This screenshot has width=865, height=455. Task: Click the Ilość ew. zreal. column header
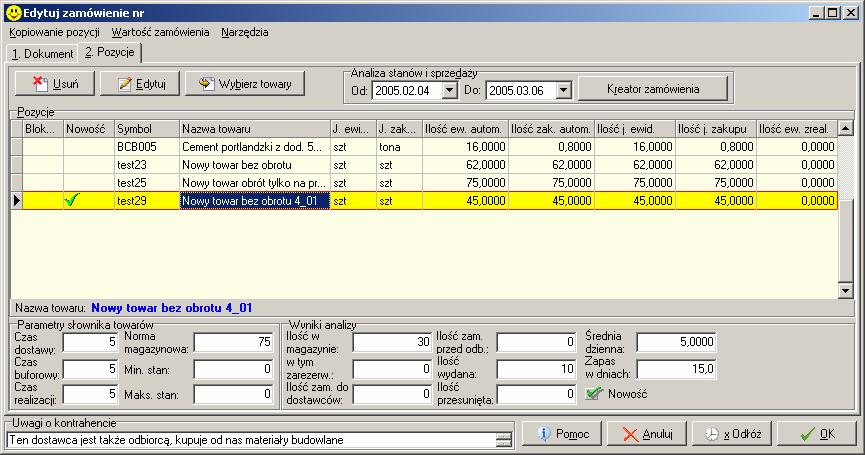[x=797, y=129]
